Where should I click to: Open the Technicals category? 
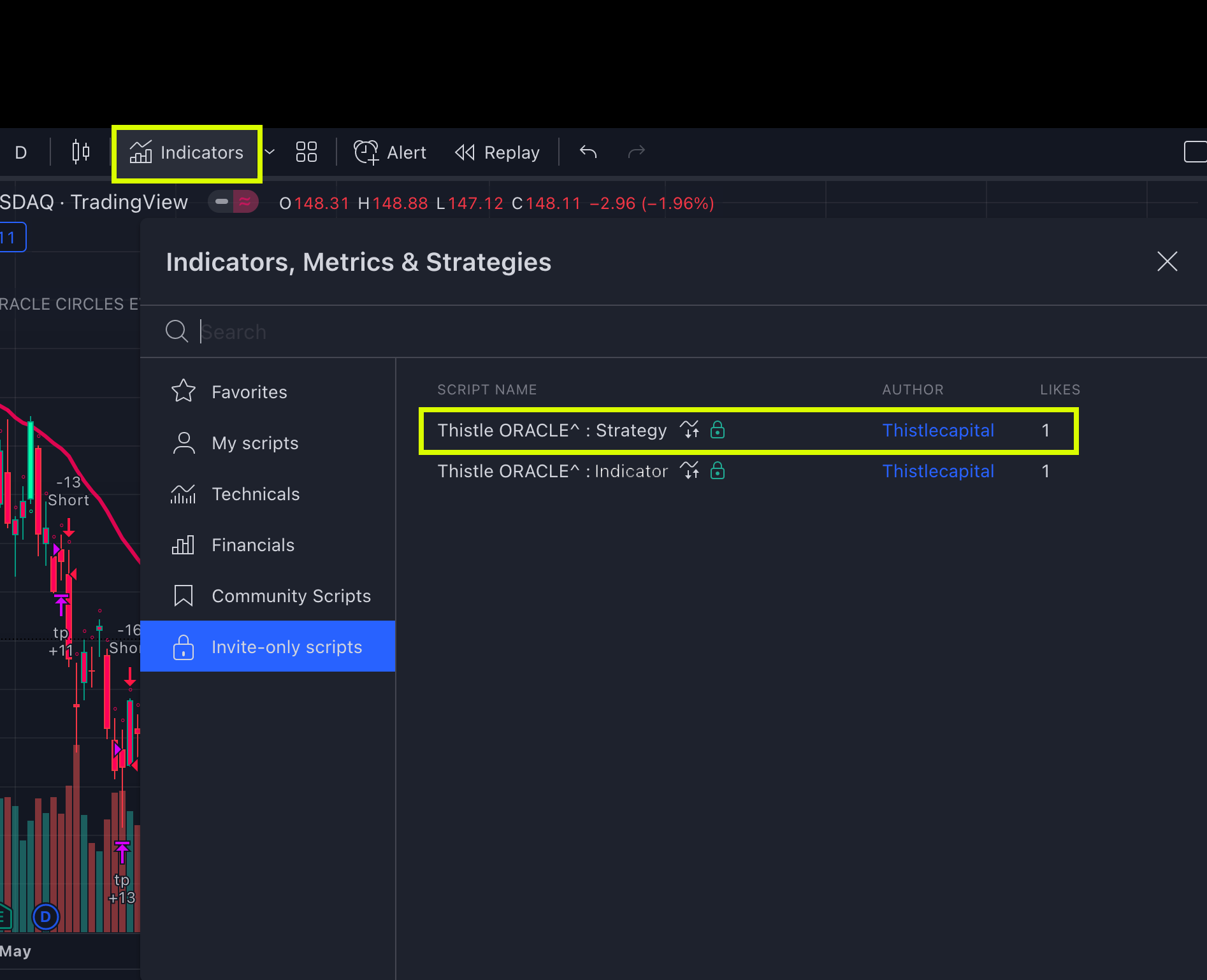268,494
